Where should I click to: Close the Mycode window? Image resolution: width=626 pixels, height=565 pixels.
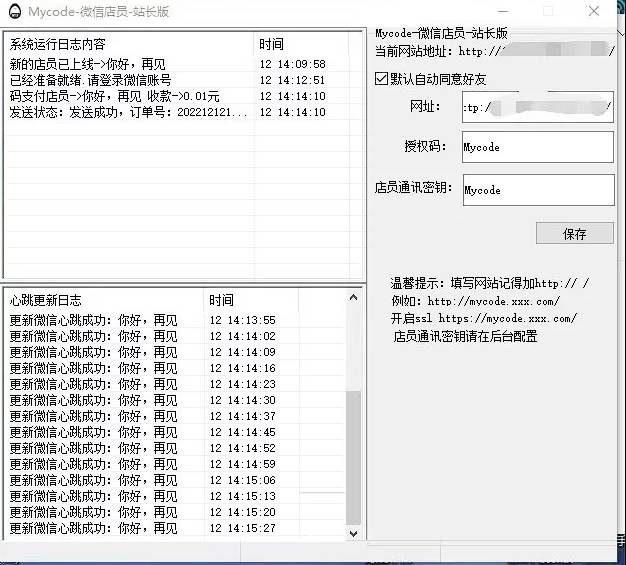[x=596, y=12]
